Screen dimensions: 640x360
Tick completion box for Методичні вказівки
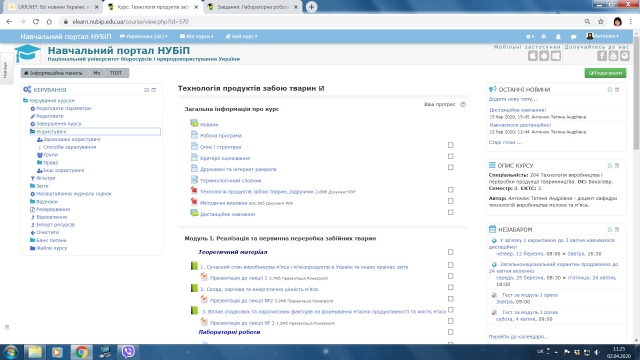coord(451,201)
